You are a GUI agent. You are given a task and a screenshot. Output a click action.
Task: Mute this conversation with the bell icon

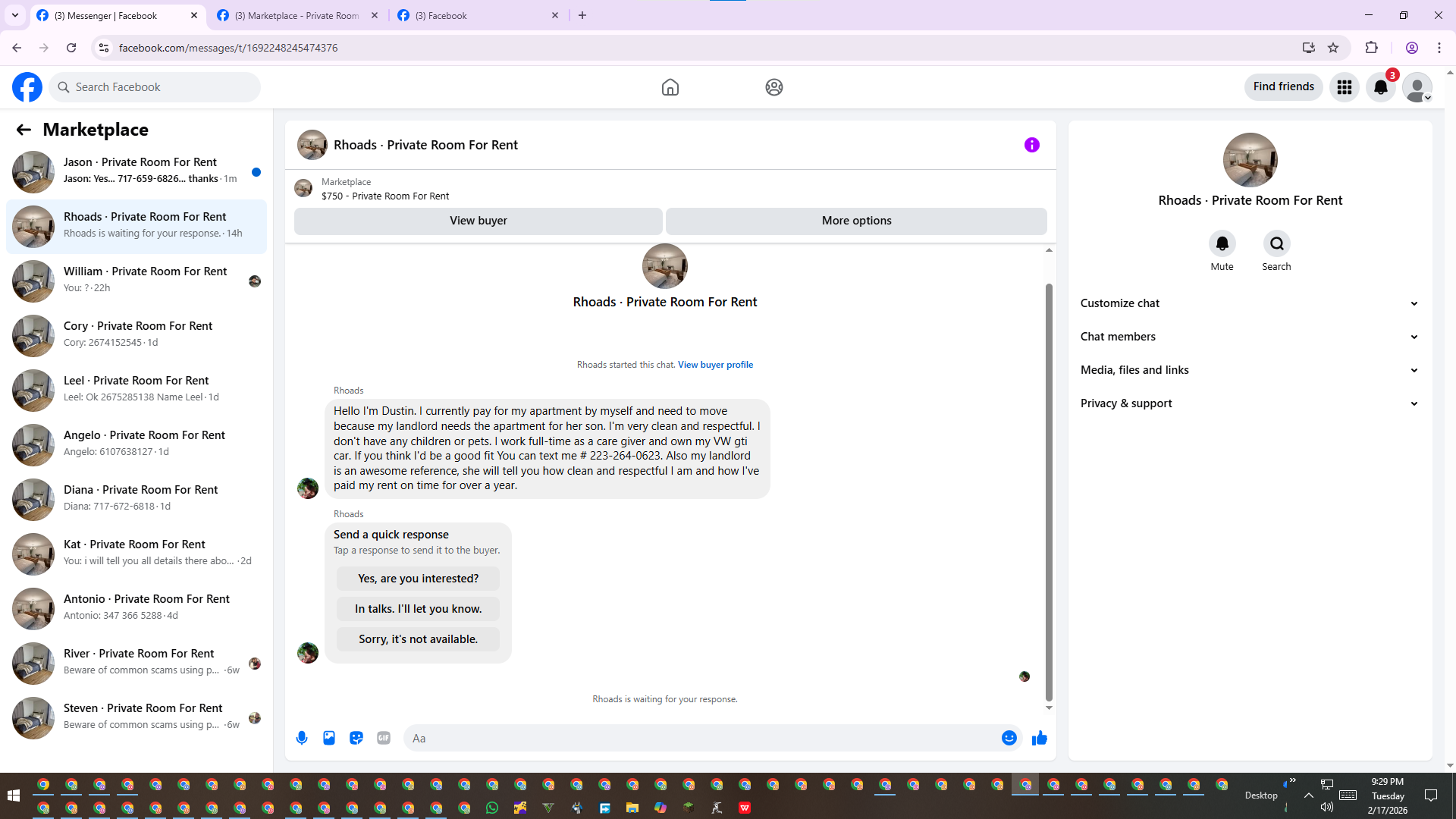coord(1222,243)
